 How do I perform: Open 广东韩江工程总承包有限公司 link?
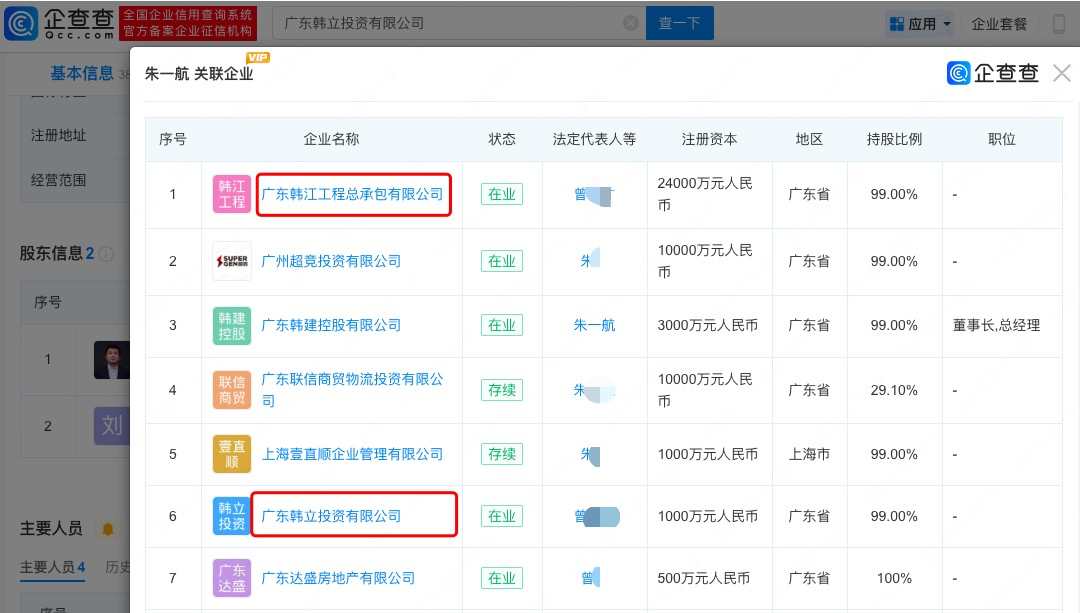[x=353, y=194]
